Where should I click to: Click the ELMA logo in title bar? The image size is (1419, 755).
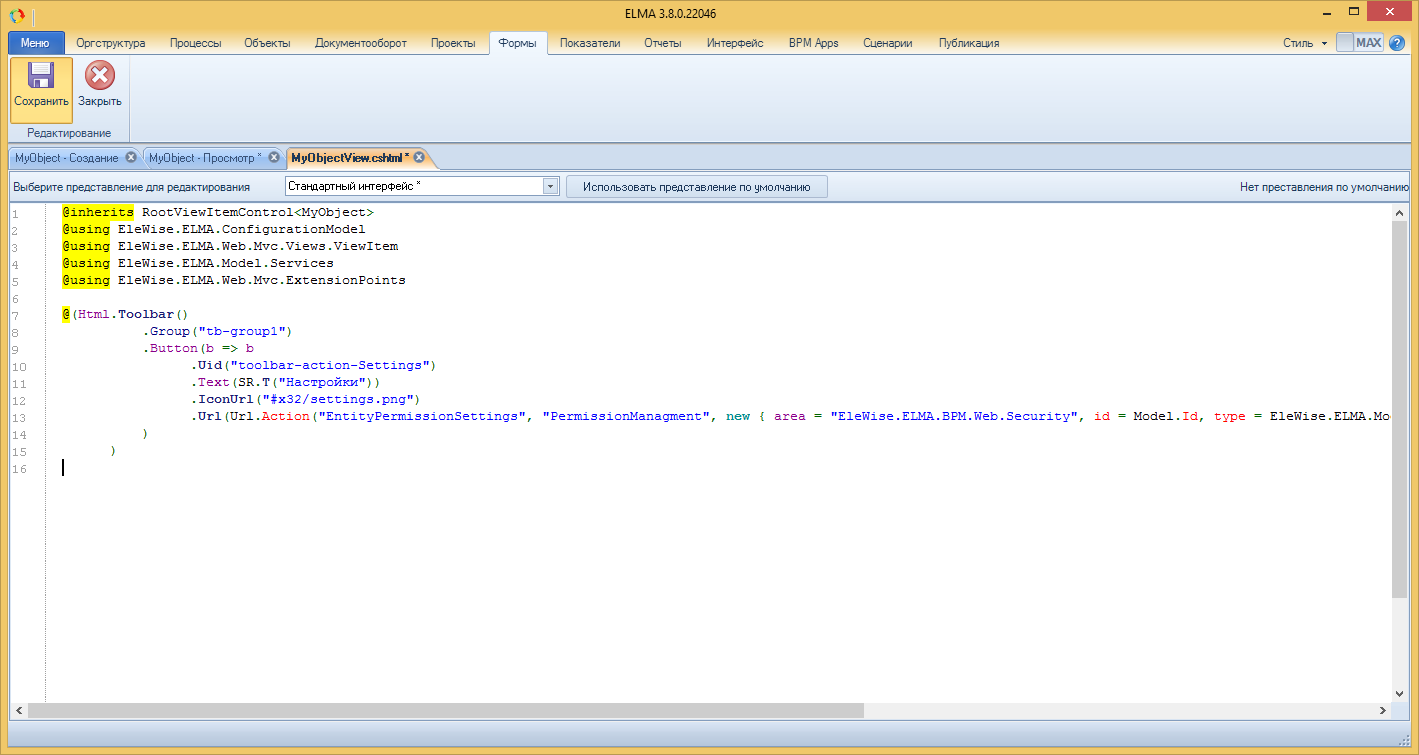point(16,14)
